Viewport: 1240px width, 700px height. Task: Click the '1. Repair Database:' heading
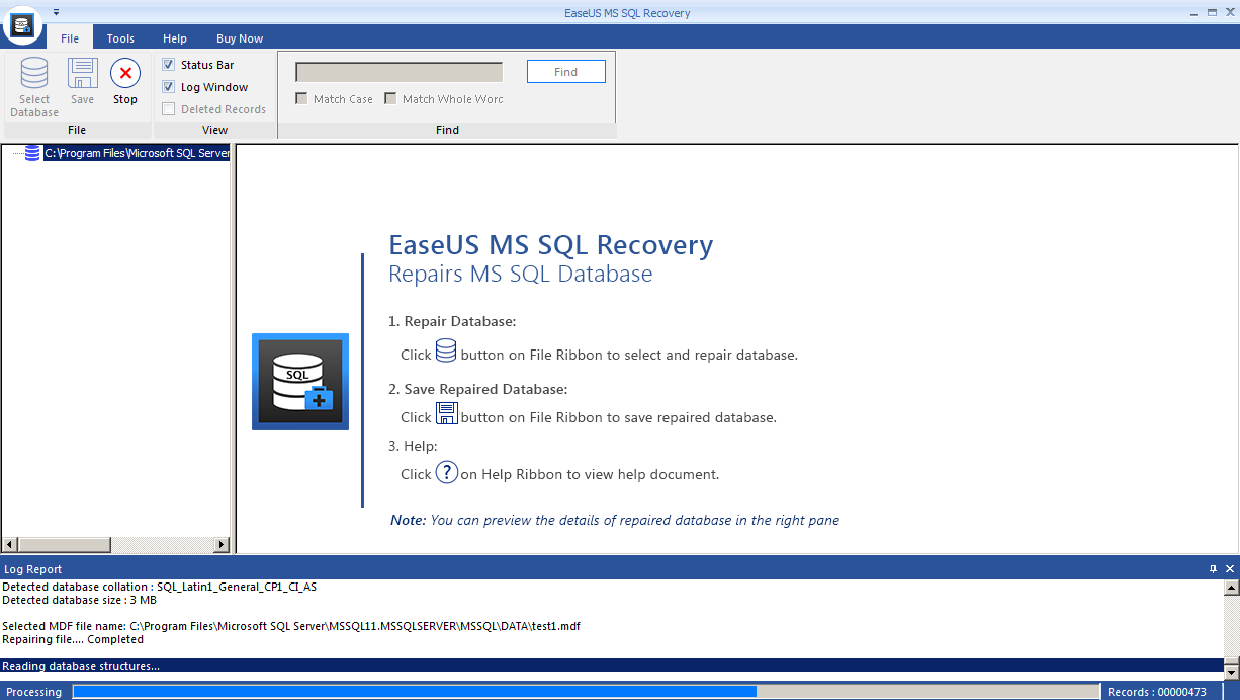tap(452, 322)
